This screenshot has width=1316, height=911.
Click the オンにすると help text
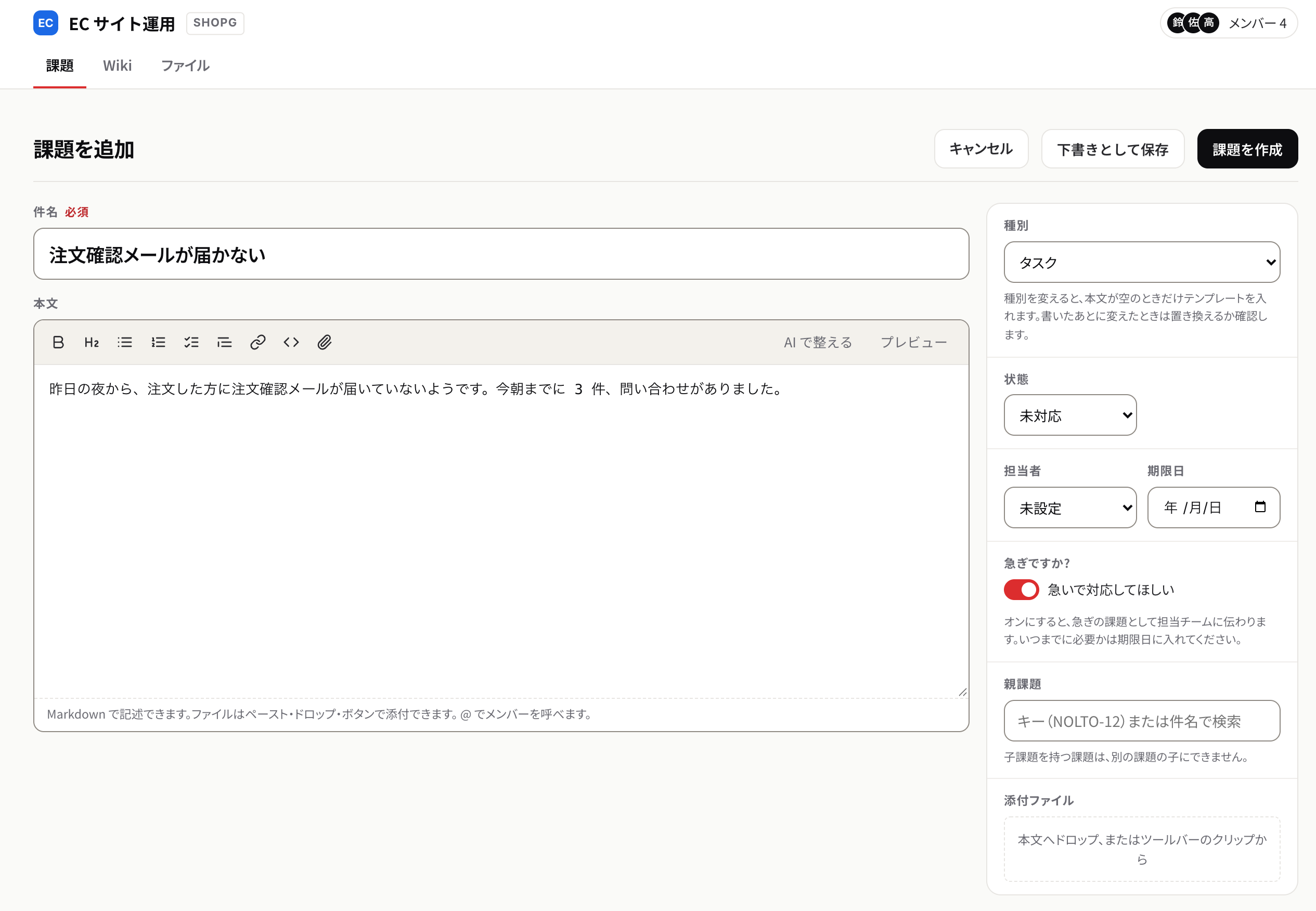click(1135, 630)
